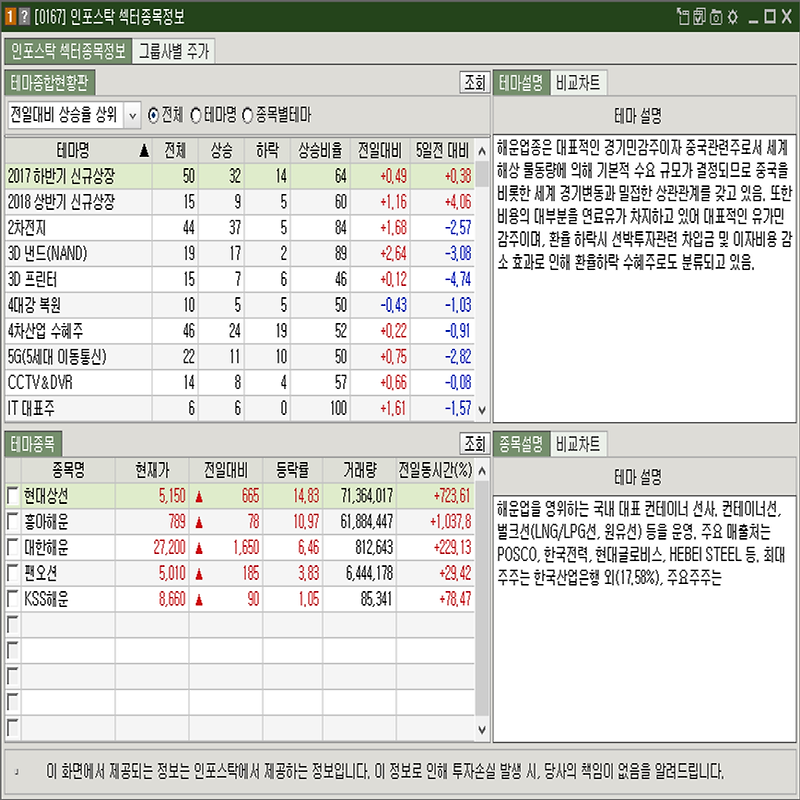Viewport: 800px width, 800px height.
Task: Select the 2018 상반기 신규상장 theme row
Action: tap(240, 202)
